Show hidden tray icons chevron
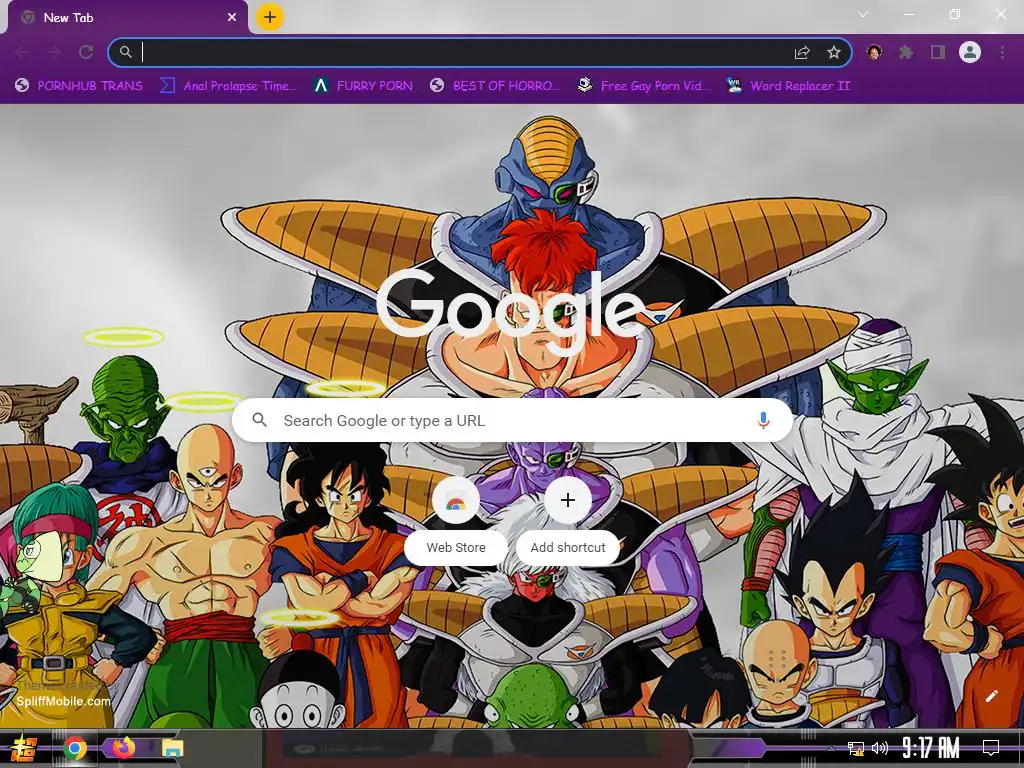This screenshot has width=1024, height=768. pos(831,748)
